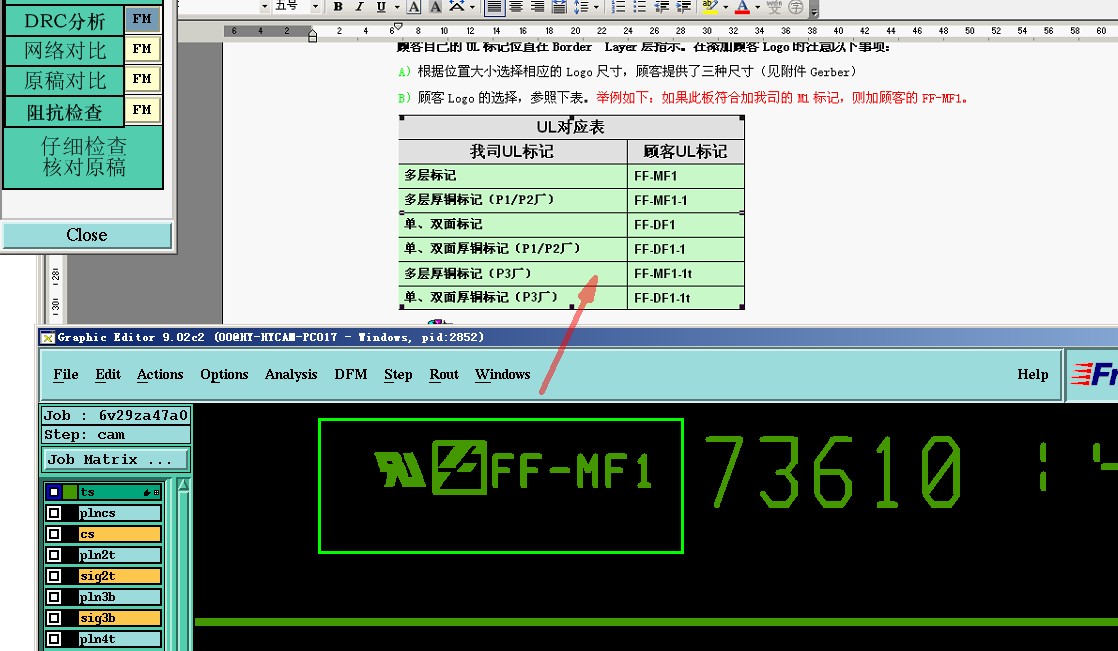
Task: Open the Edit menu in Graphic Editor
Action: pos(108,374)
